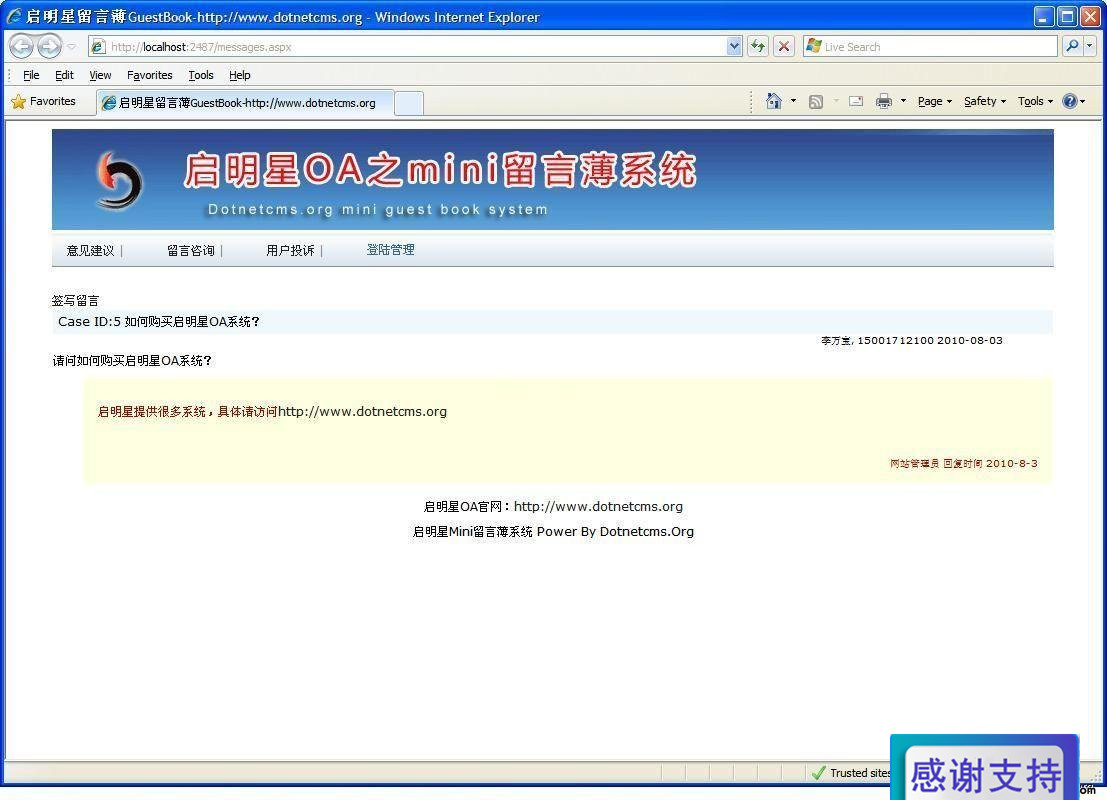Click the Print icon
The image size is (1107, 800).
(x=883, y=102)
